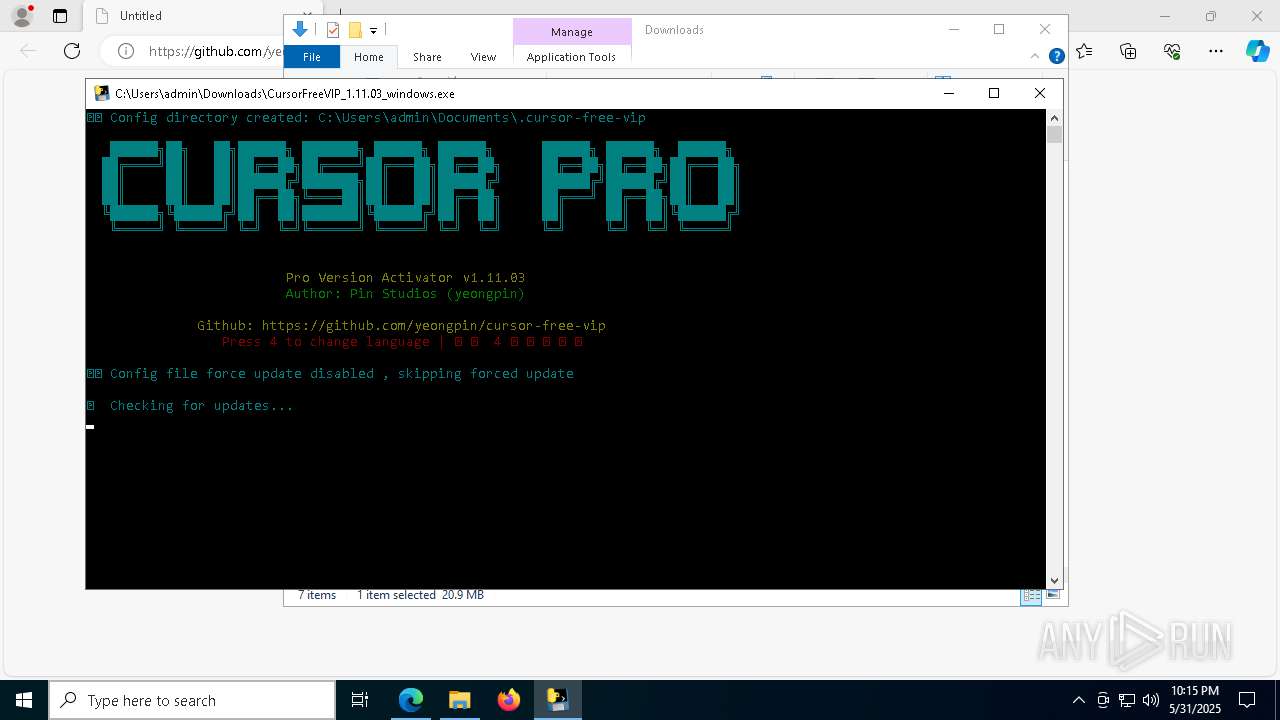This screenshot has width=1280, height=720.
Task: Click Explorer quick access down-arrow icon
Action: click(299, 30)
